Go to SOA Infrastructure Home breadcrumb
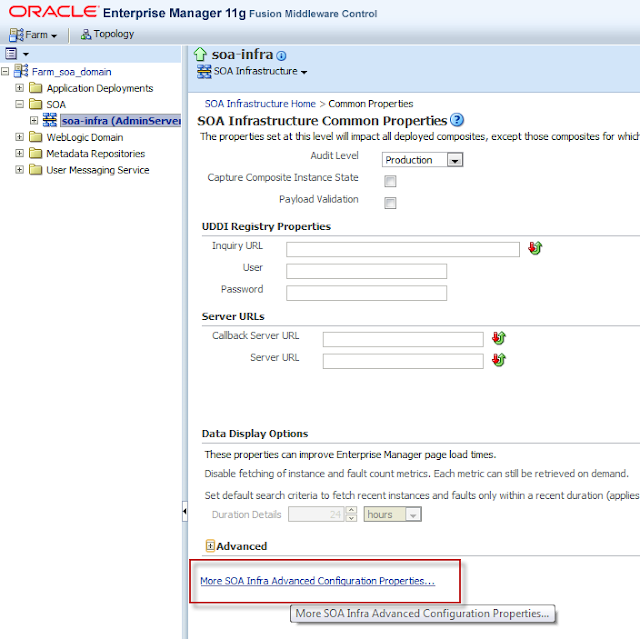This screenshot has width=640, height=639. coord(260,104)
